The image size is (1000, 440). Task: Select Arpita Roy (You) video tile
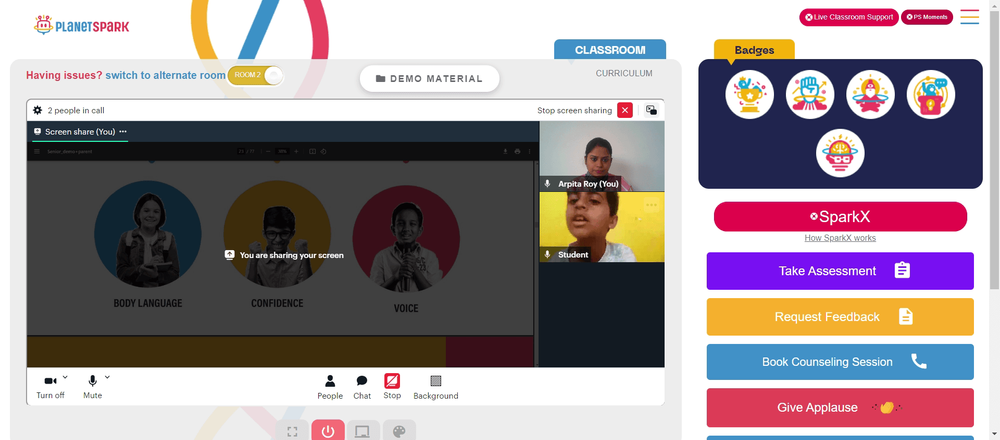[601, 156]
